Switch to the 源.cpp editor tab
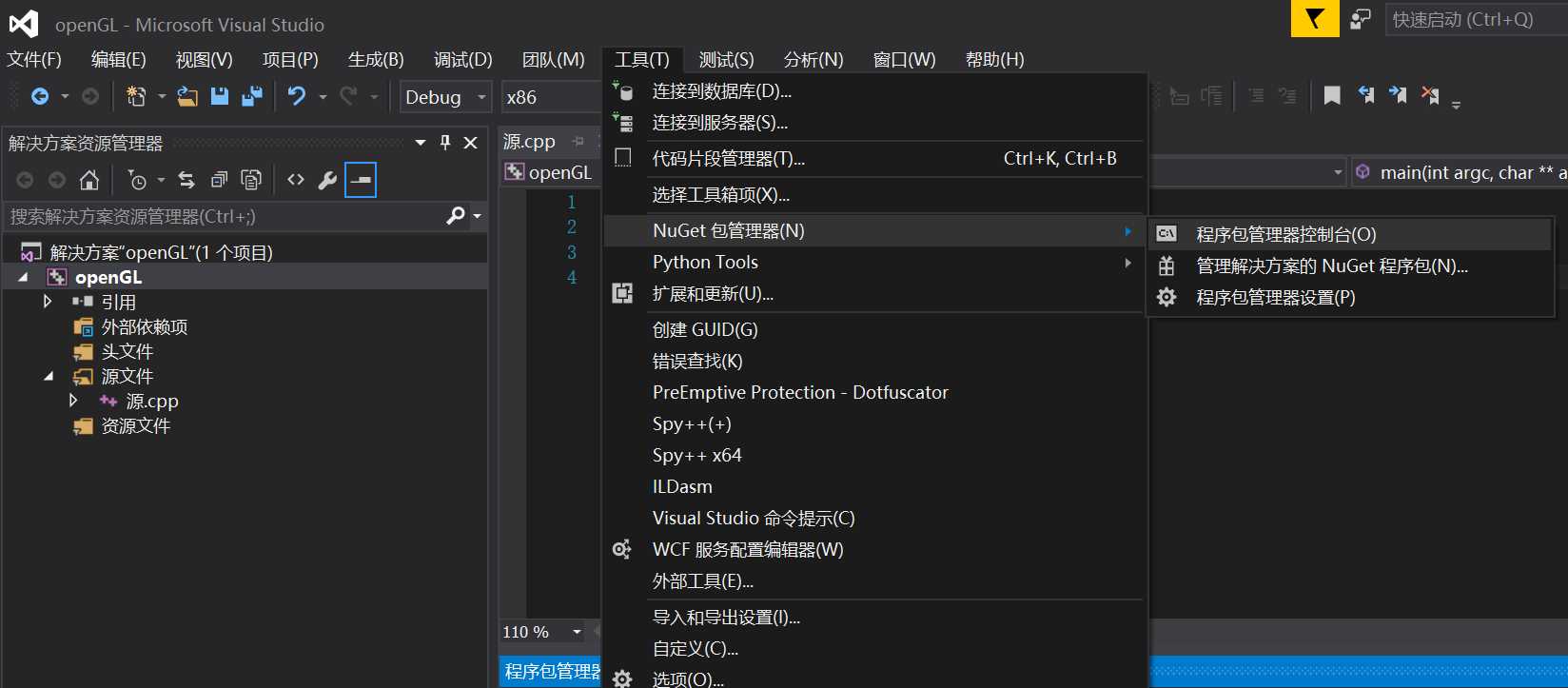 [x=529, y=142]
